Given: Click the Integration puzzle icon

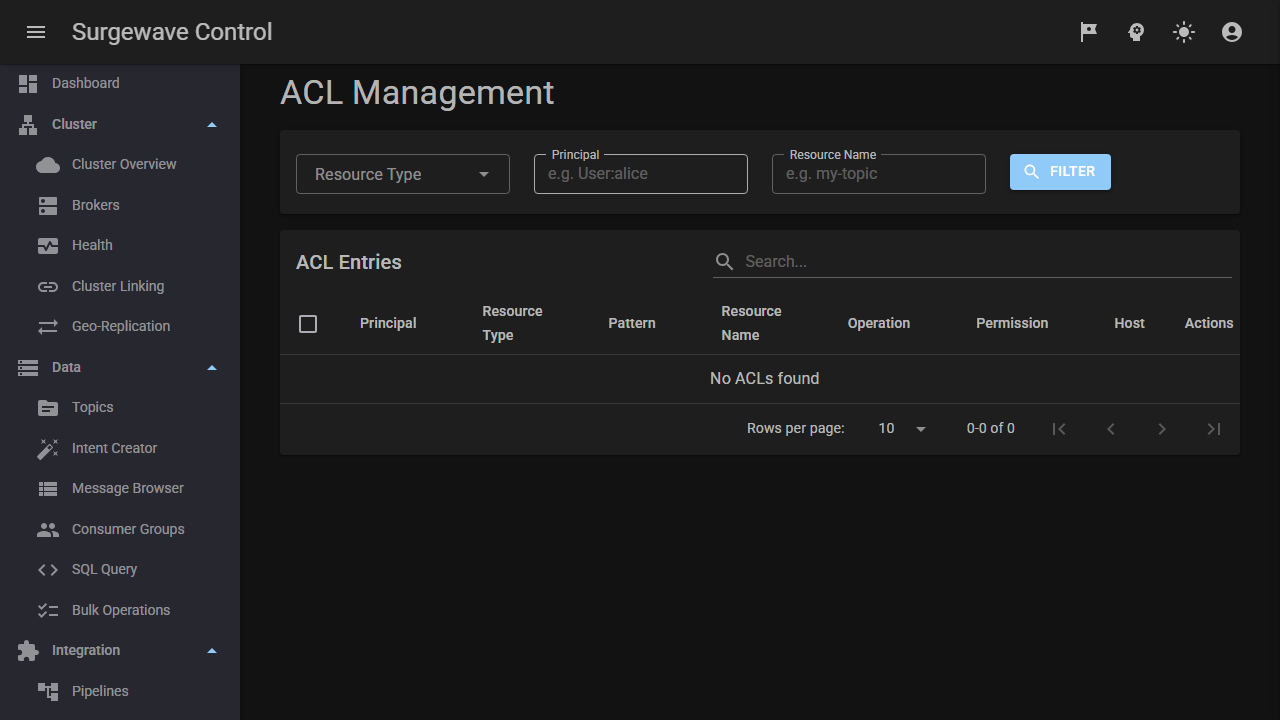Looking at the screenshot, I should [x=28, y=651].
